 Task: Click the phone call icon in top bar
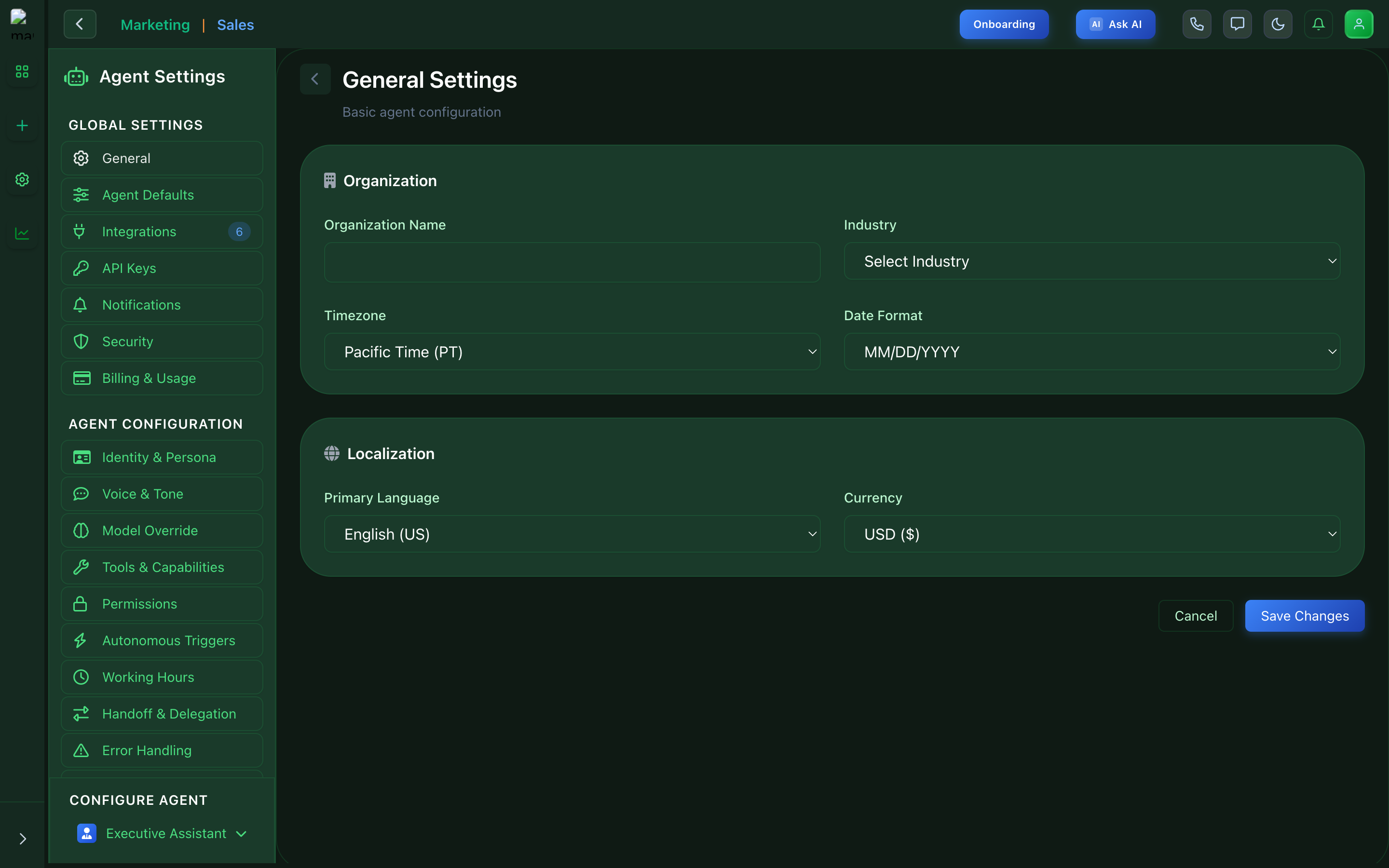[x=1197, y=24]
